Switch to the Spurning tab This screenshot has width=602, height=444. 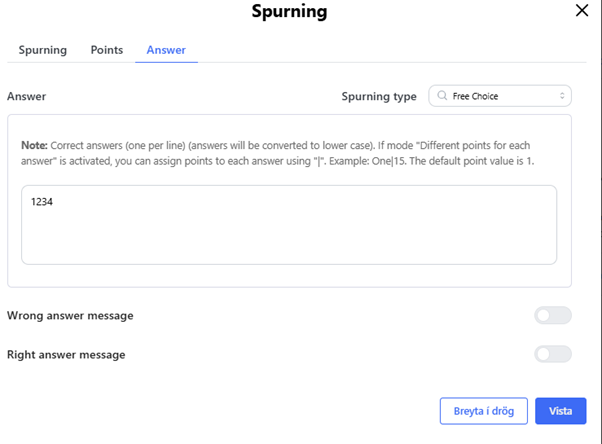tap(42, 50)
